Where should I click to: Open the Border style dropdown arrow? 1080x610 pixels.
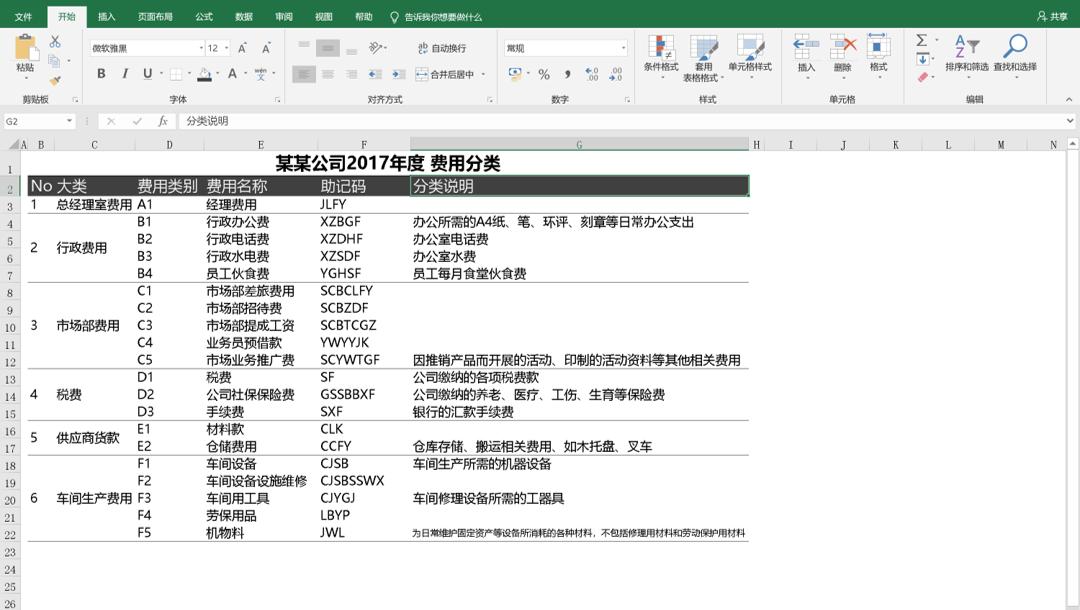tap(189, 74)
